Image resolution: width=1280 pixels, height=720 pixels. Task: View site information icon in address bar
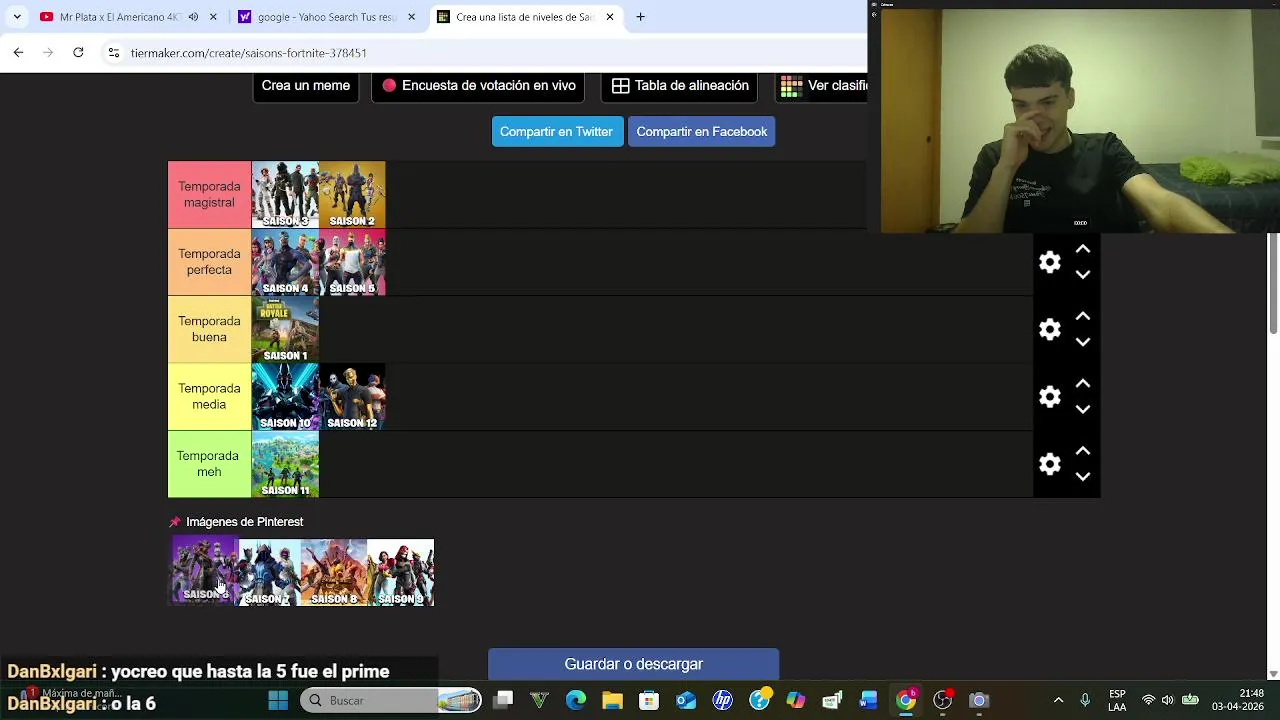(x=114, y=53)
